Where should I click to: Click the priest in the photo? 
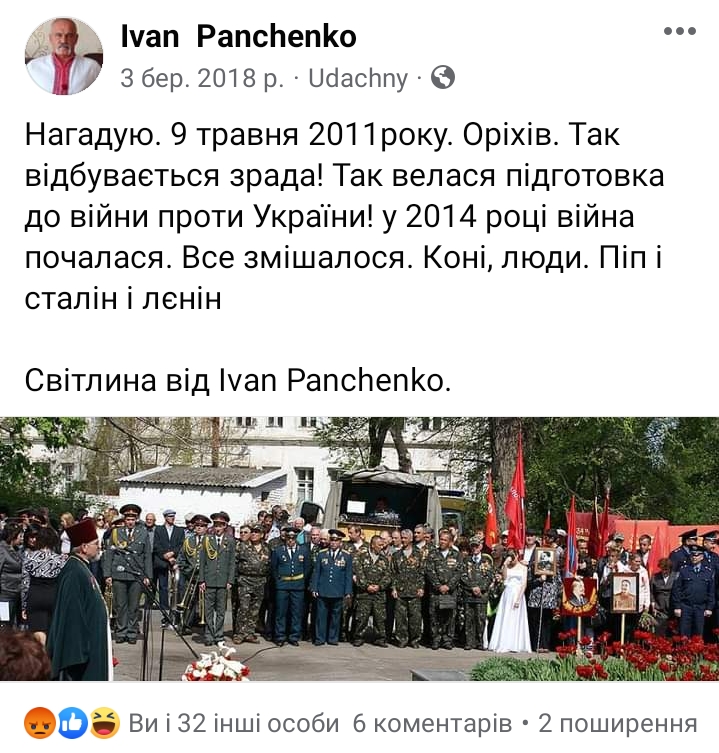[x=81, y=600]
